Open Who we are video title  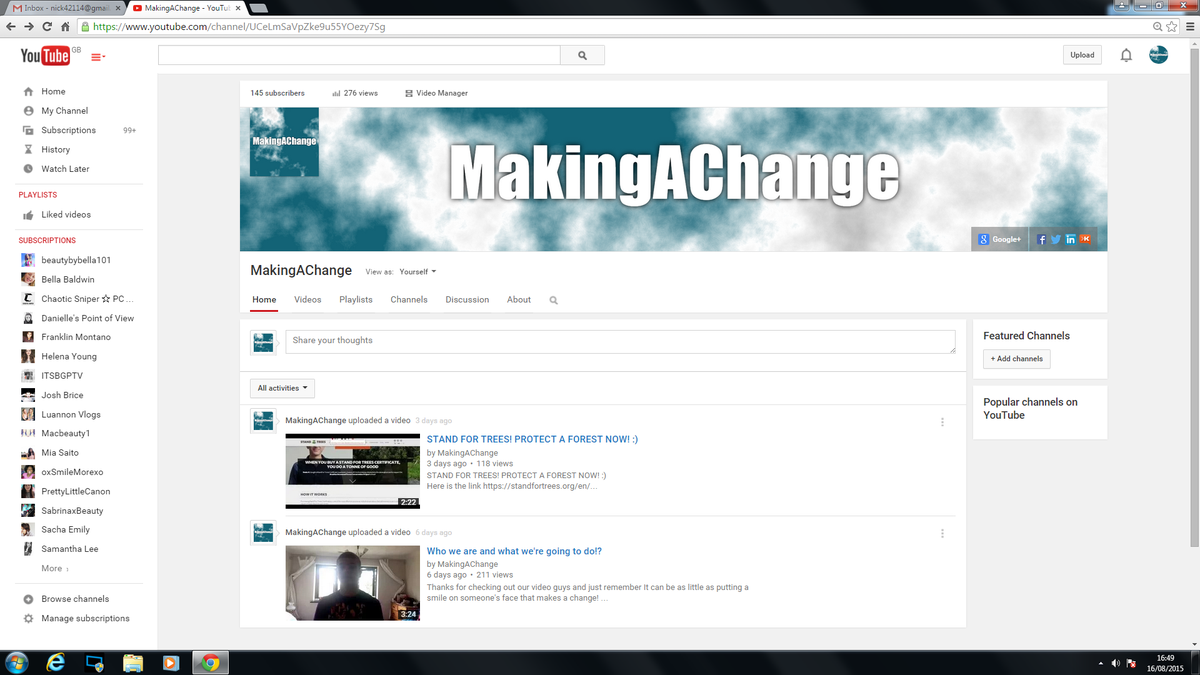(514, 551)
